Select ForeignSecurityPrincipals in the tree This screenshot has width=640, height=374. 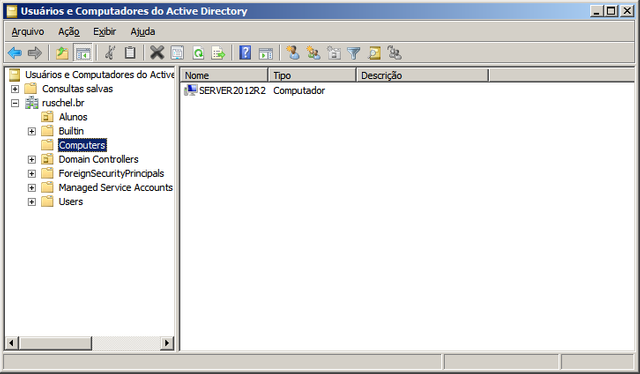tap(111, 174)
